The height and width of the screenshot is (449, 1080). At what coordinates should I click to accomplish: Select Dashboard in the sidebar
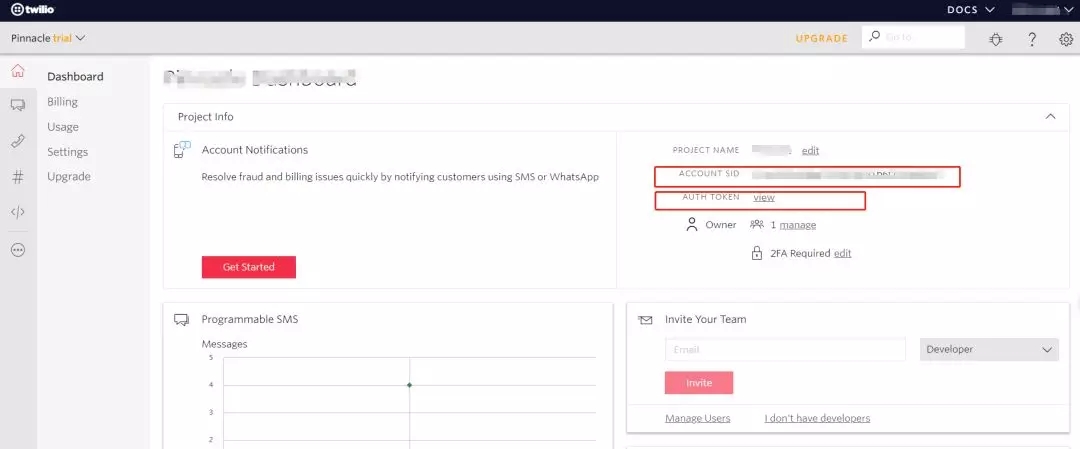75,76
